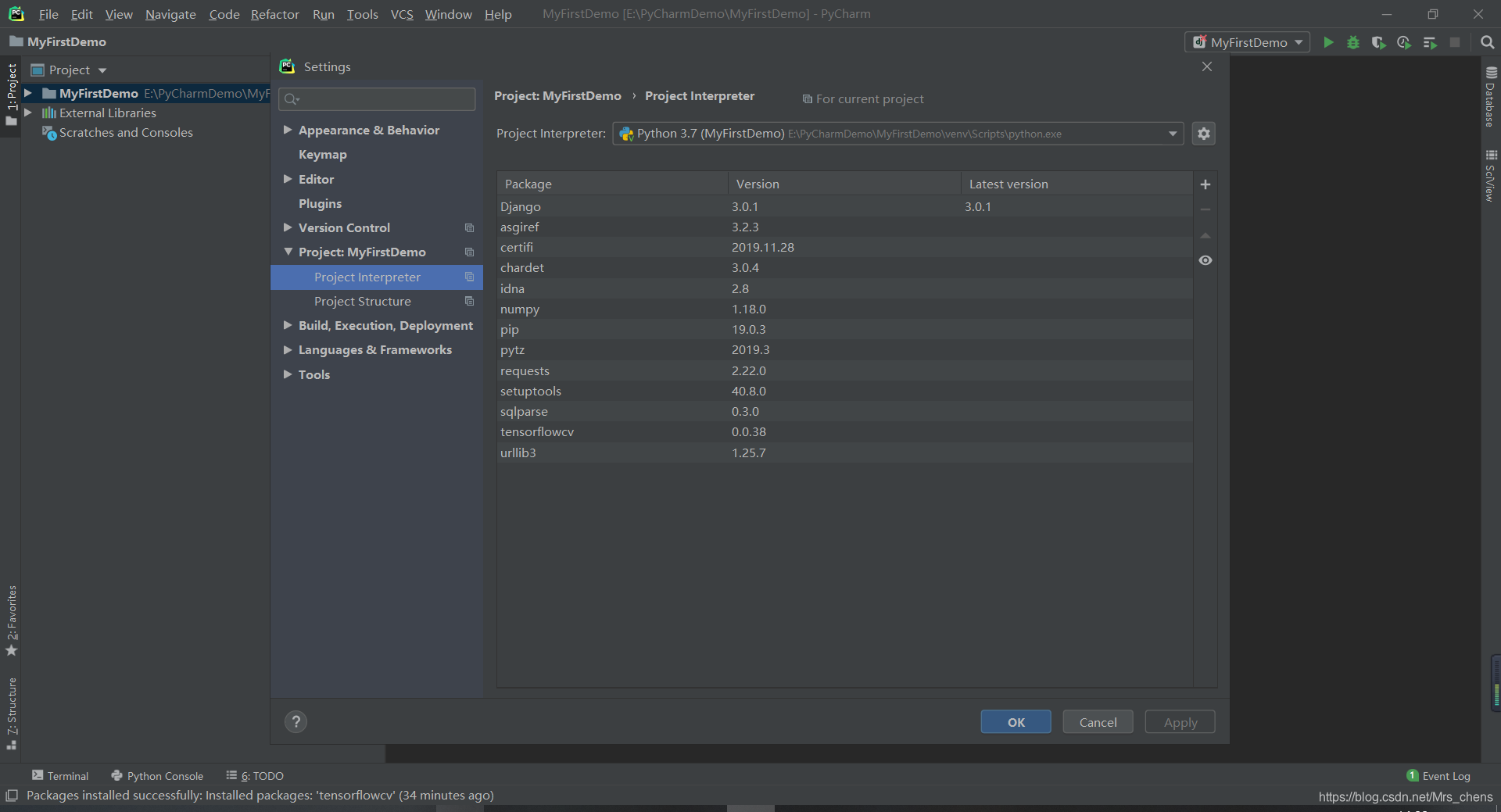
Task: Open the 6: TODO tab
Action: pyautogui.click(x=255, y=776)
